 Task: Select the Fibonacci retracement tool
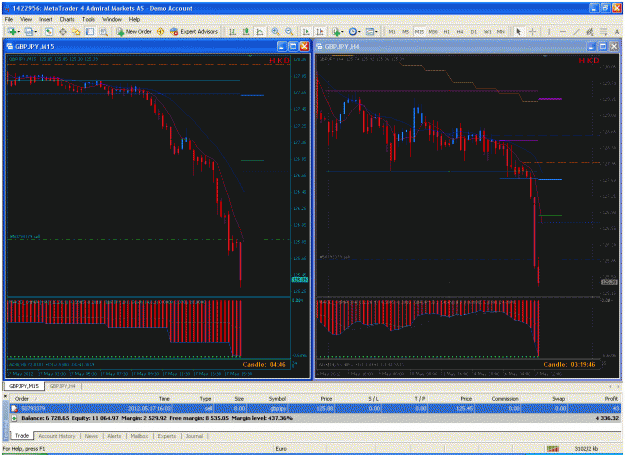[x=604, y=31]
